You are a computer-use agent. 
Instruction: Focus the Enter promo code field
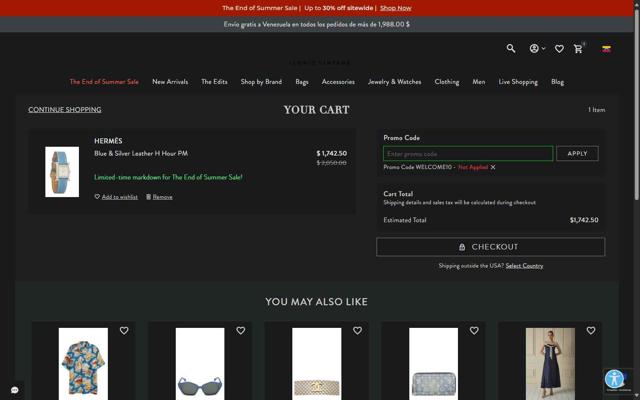pos(468,154)
